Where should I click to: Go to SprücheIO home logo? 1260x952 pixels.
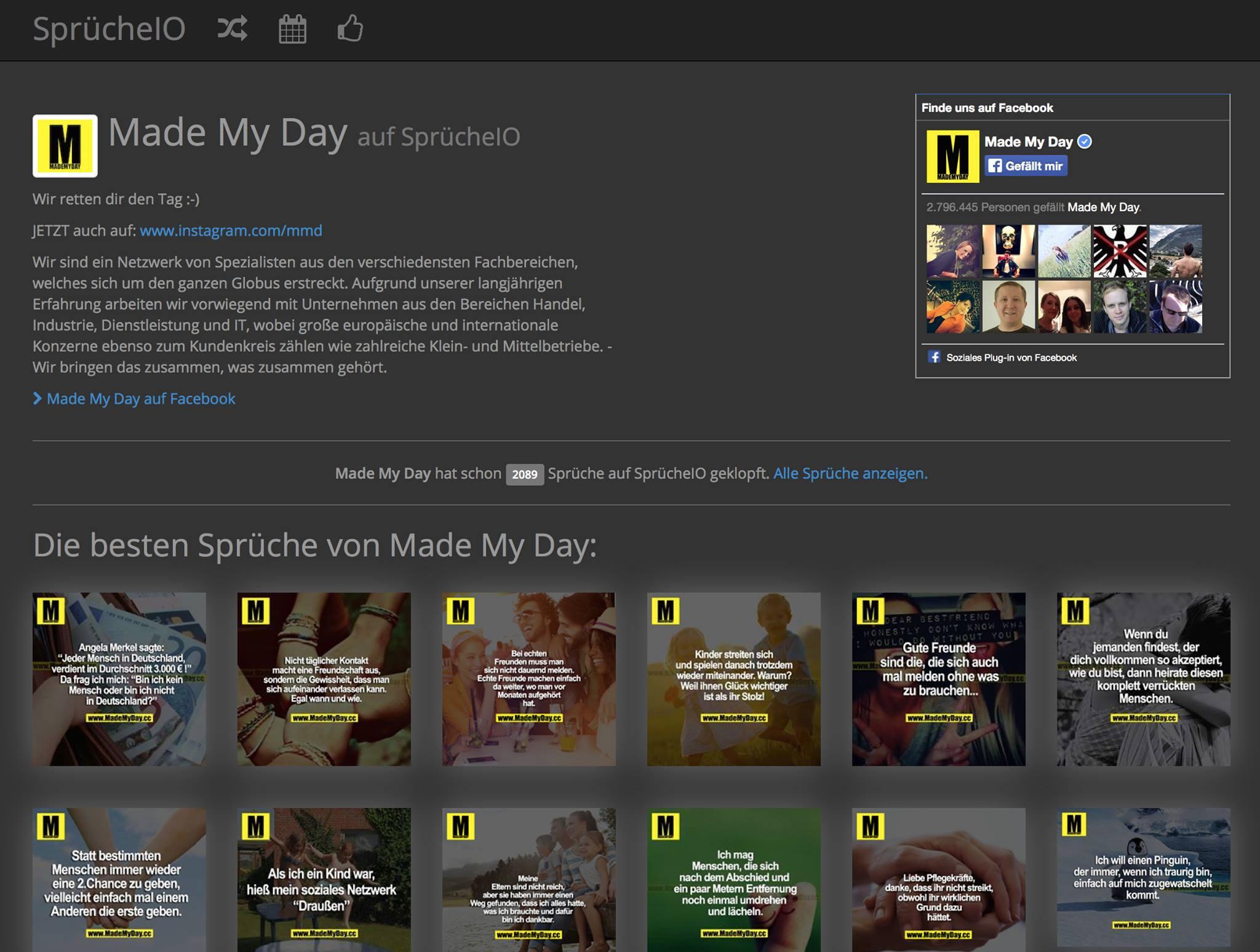coord(109,28)
